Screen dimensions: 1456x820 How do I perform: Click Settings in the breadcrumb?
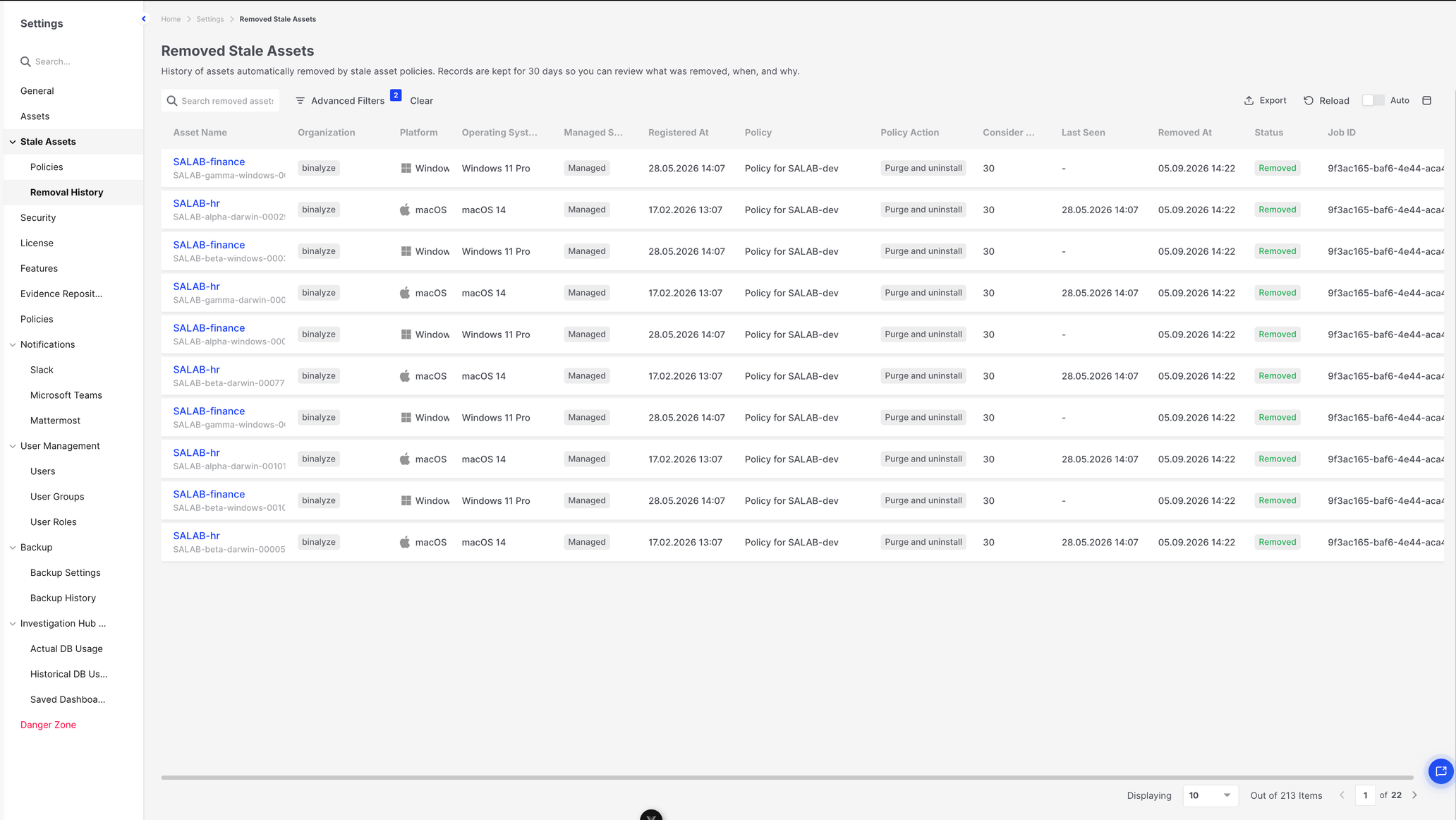pos(210,19)
